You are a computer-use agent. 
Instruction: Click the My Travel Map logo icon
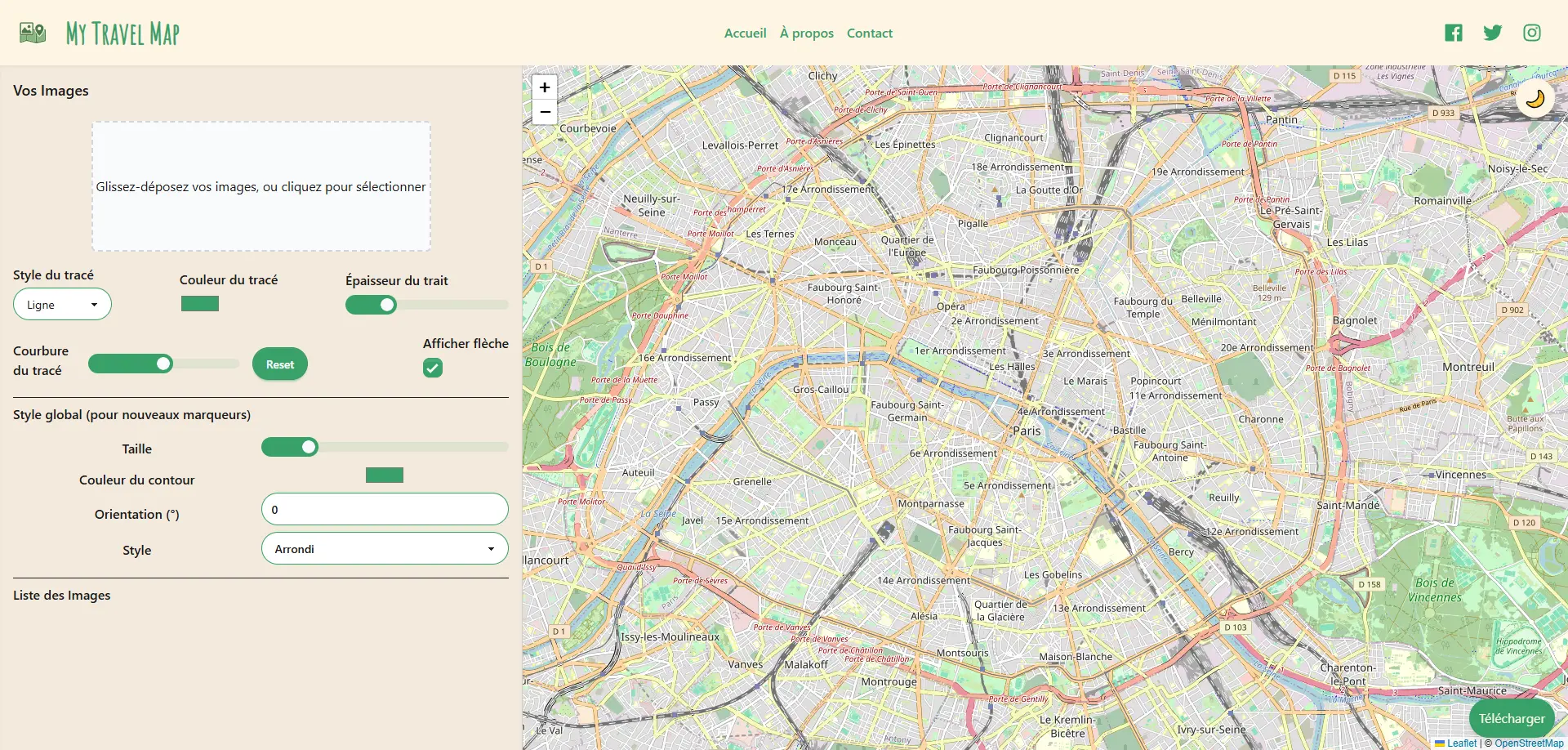(33, 33)
